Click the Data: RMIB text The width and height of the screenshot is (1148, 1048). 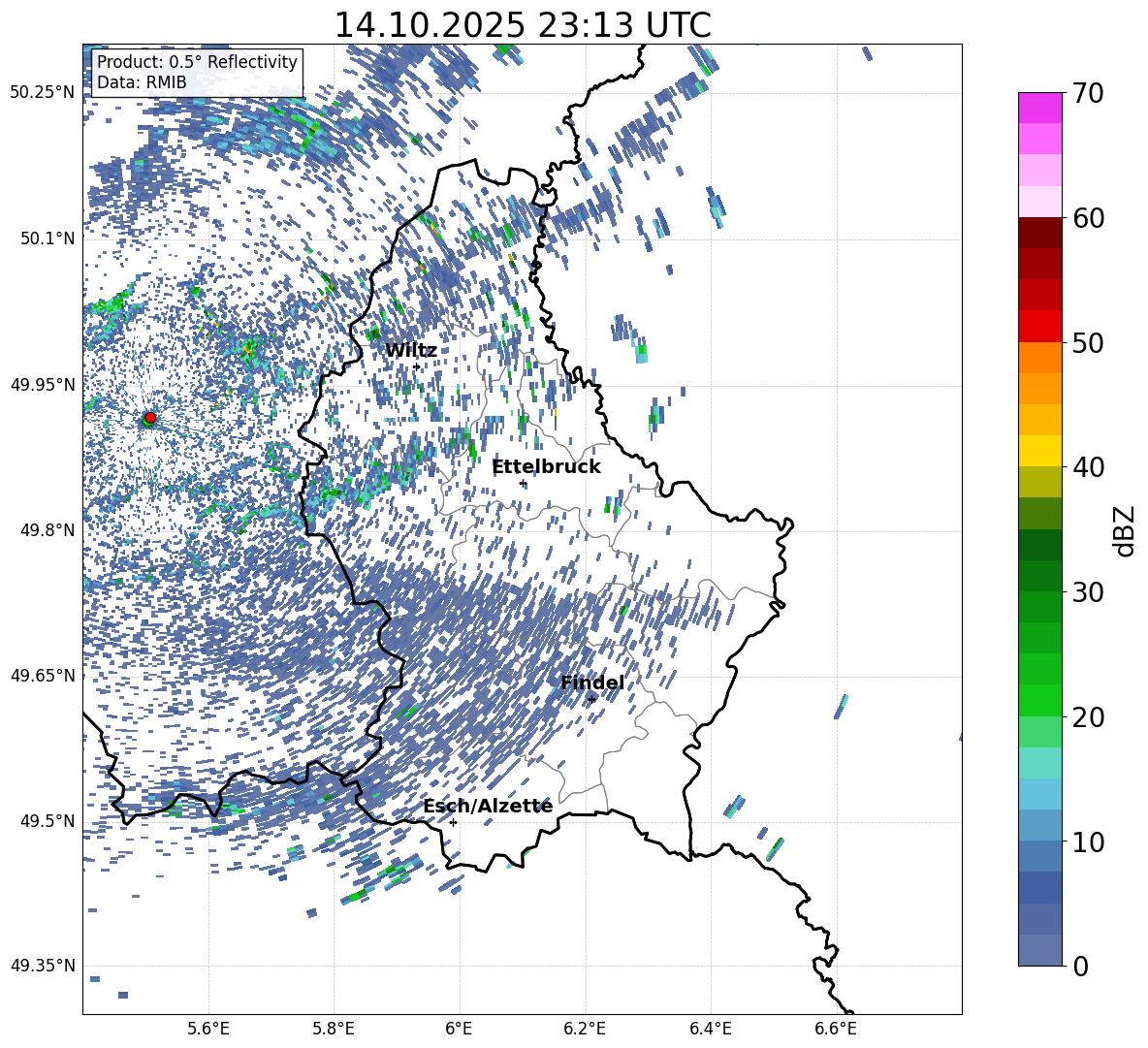142,82
